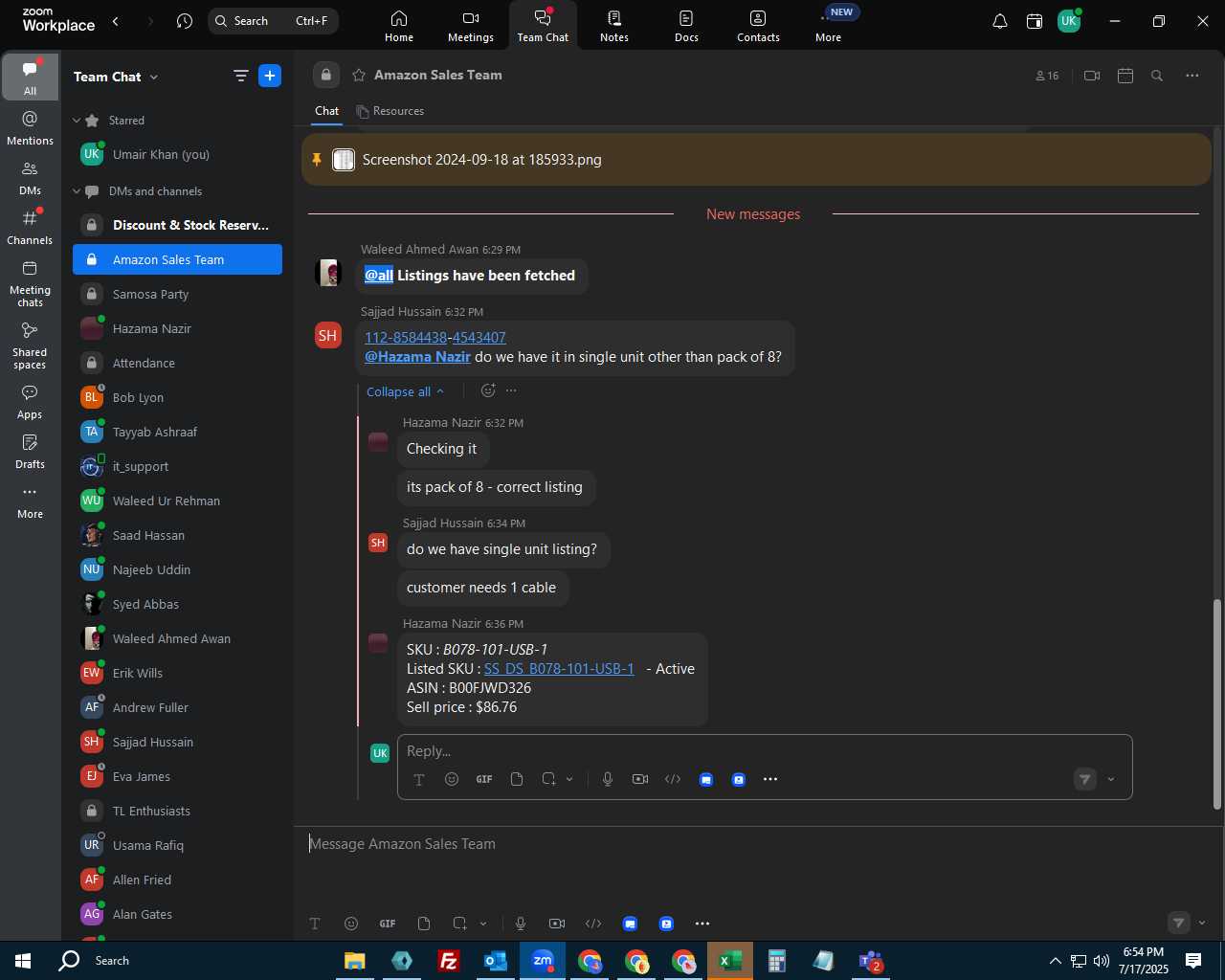Record a video message in reply box
This screenshot has width=1225, height=980.
[640, 779]
